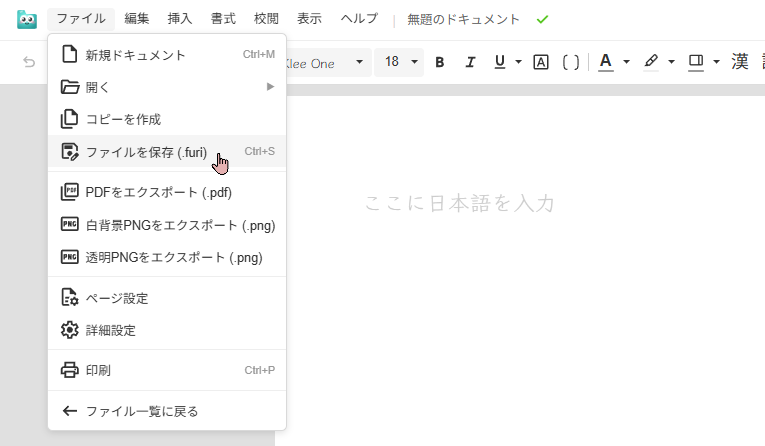Screen dimensions: 765x446
Task: Click the transparent PNG icon
Action: point(69,257)
